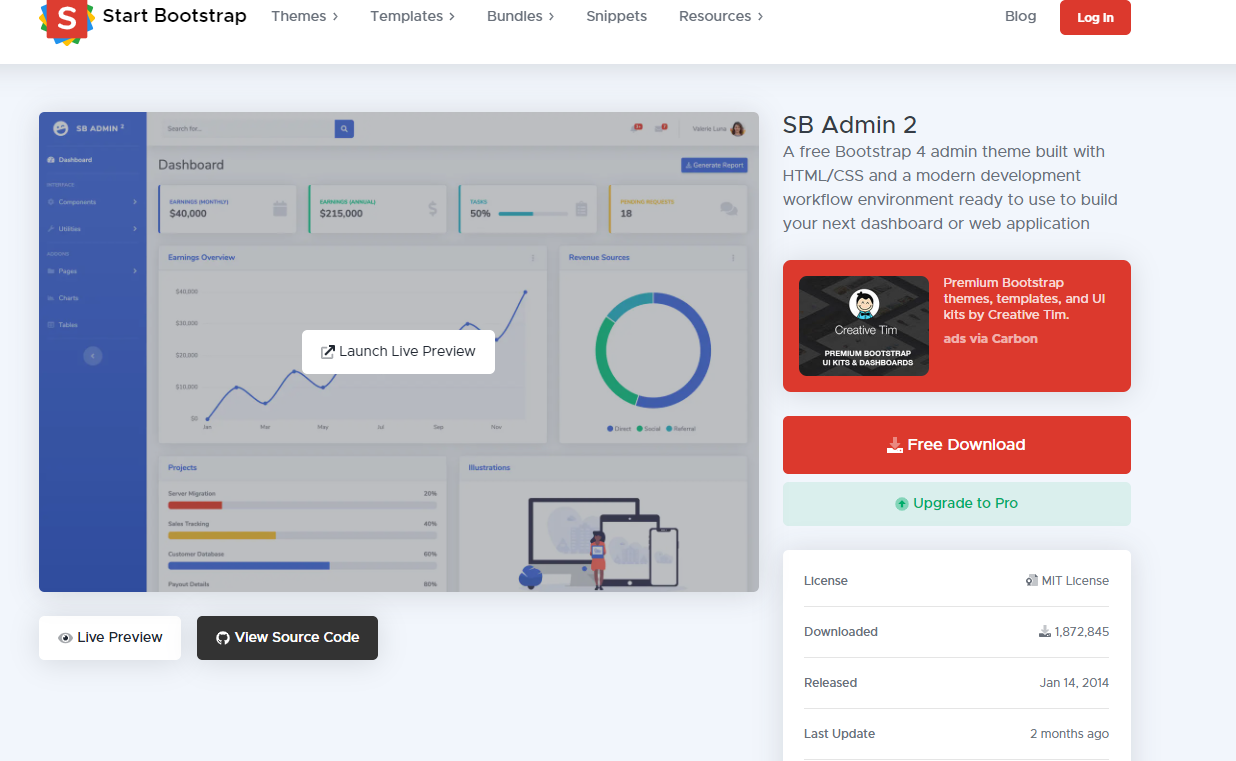Click the download count 1,872,845
The image size is (1236, 761).
click(1081, 632)
